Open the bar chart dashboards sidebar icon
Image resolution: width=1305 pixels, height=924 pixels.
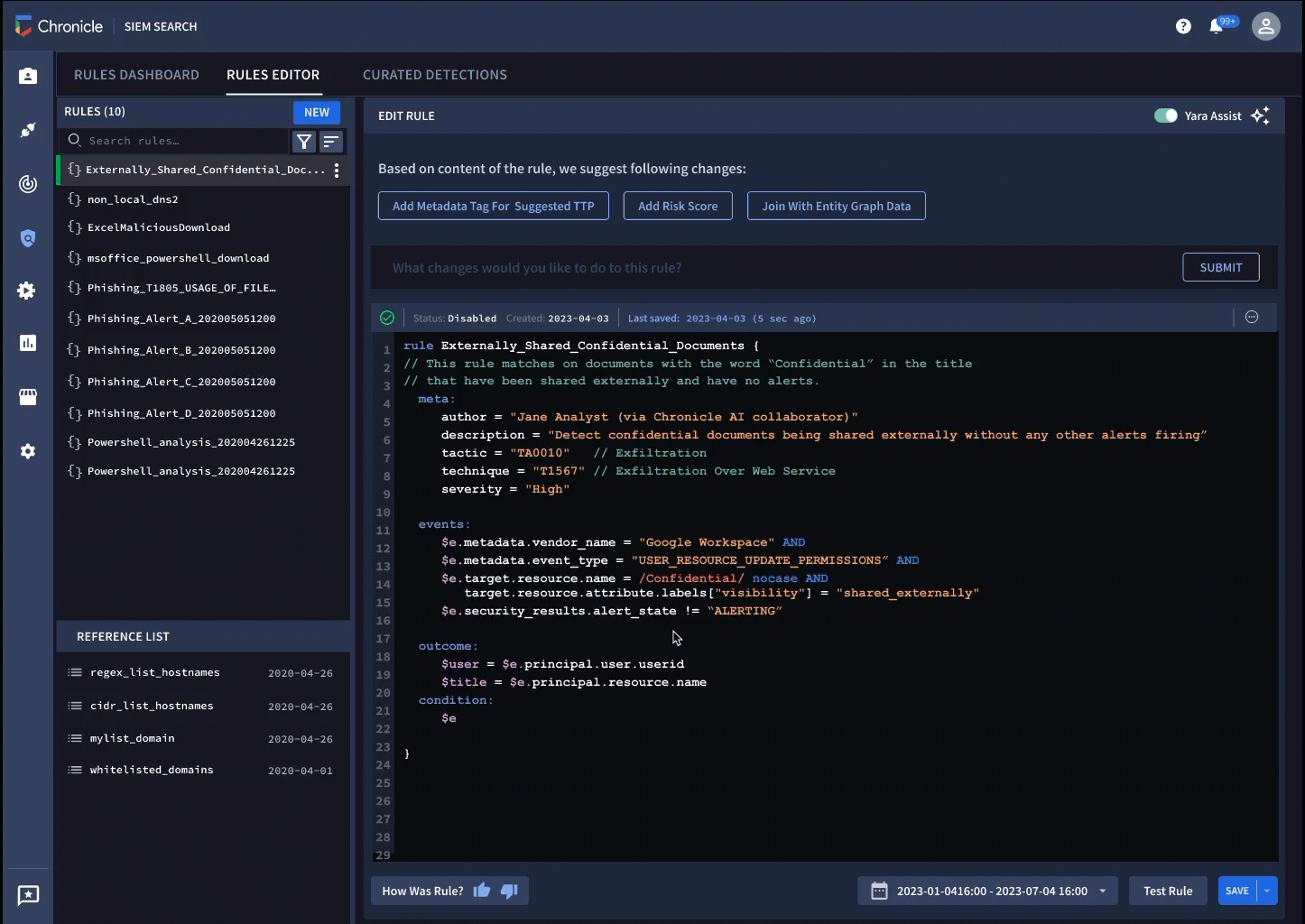pos(28,343)
